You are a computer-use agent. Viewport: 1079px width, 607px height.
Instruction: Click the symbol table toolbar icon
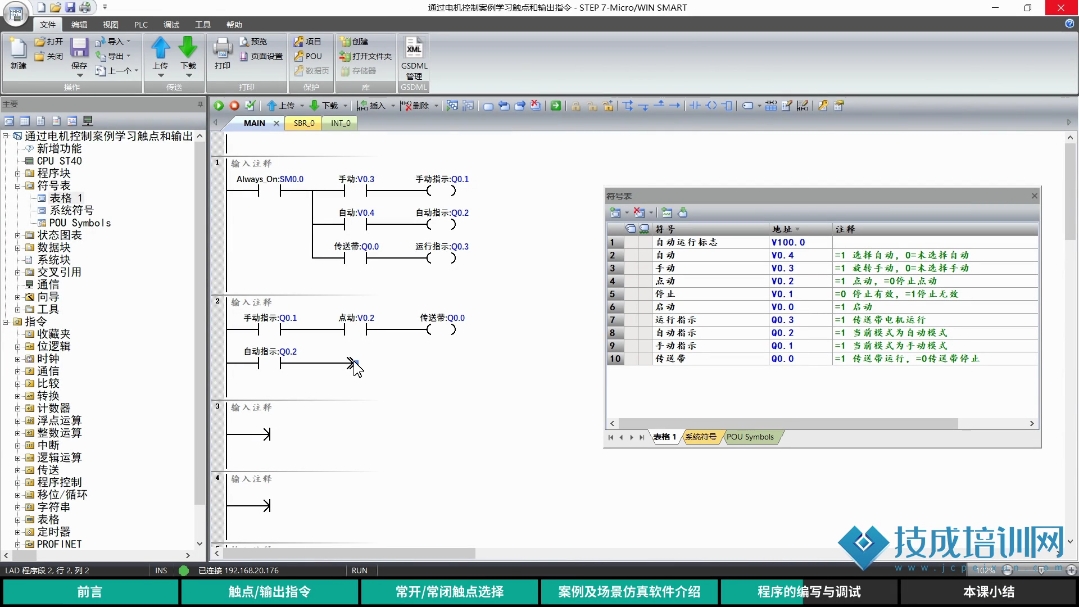coord(771,105)
